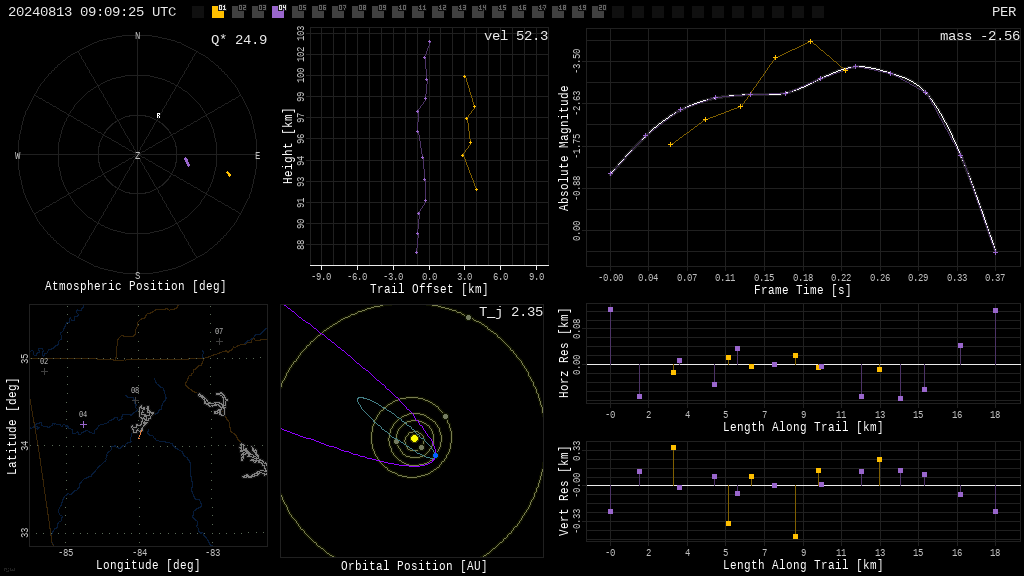Screen dimensions: 1024x576
Task: Toggle the purple station 04 indicator
Action: pos(278,12)
